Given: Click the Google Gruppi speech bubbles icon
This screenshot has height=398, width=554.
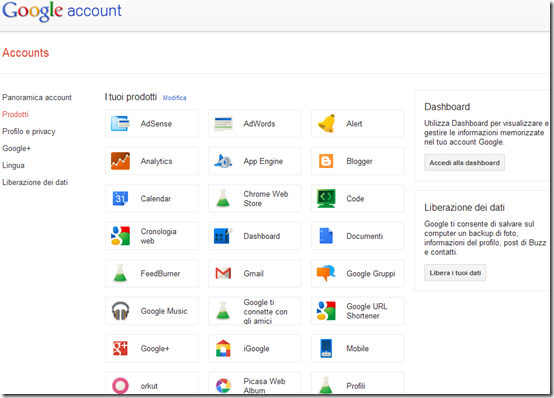Looking at the screenshot, I should (x=326, y=273).
